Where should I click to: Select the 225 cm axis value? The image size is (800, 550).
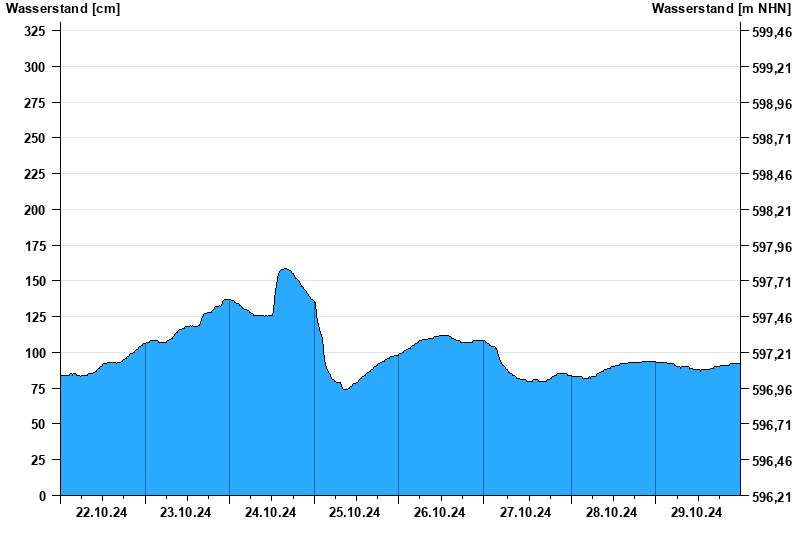pyautogui.click(x=35, y=174)
